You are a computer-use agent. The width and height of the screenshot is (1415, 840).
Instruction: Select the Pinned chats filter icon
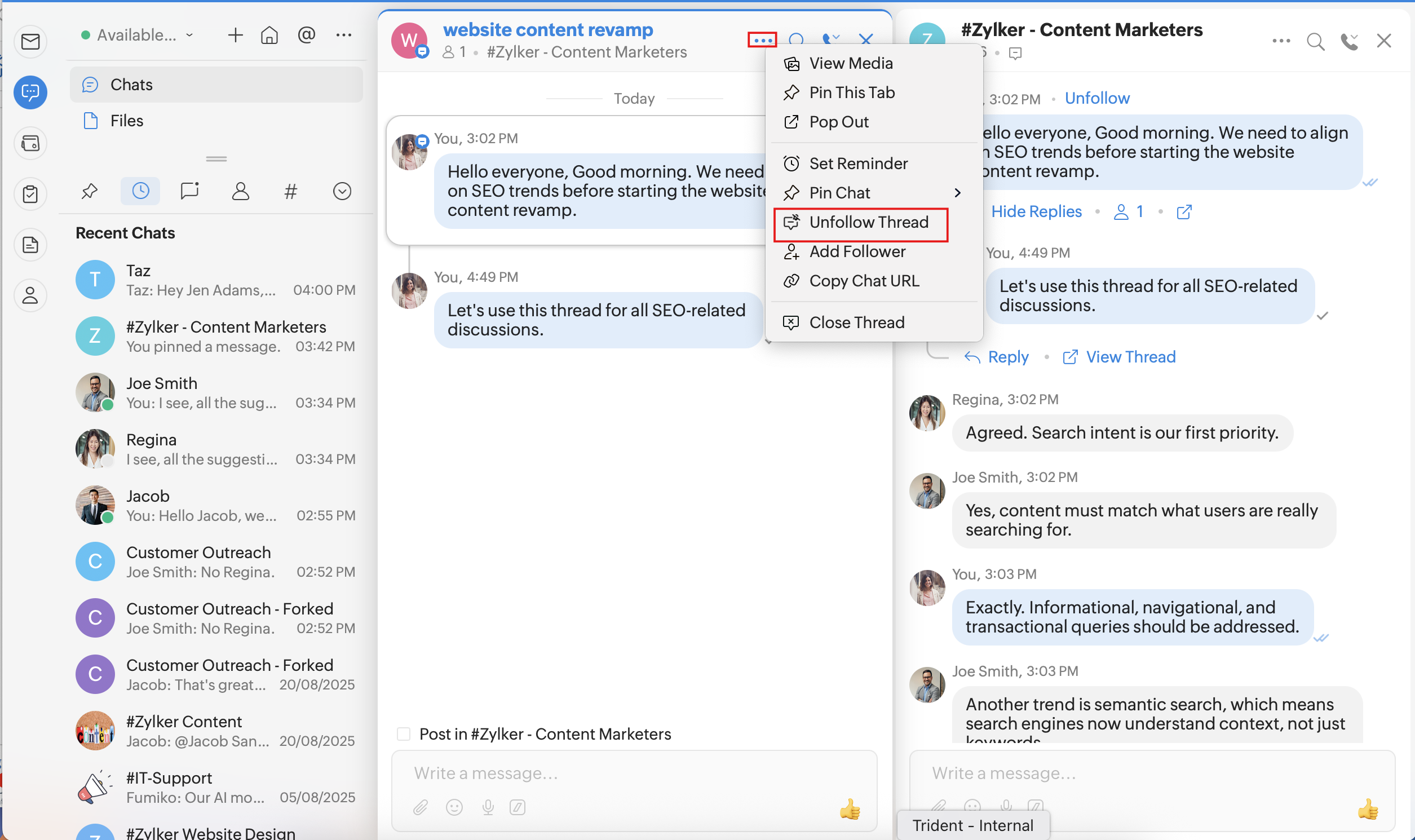90,191
